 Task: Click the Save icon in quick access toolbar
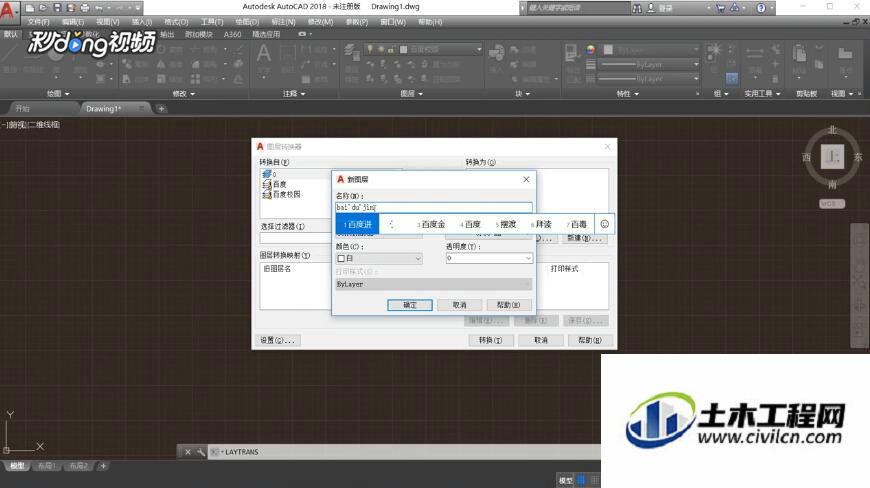pyautogui.click(x=57, y=7)
